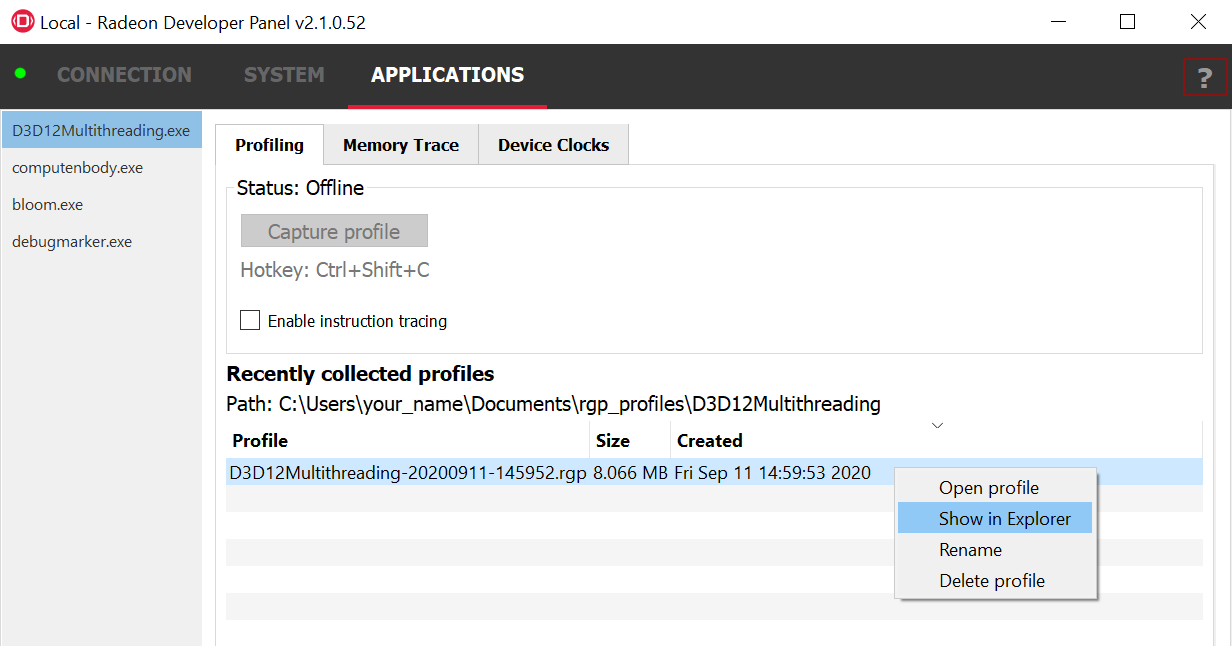Viewport: 1232px width, 646px height.
Task: Select computenbody.exe in application list
Action: [78, 168]
